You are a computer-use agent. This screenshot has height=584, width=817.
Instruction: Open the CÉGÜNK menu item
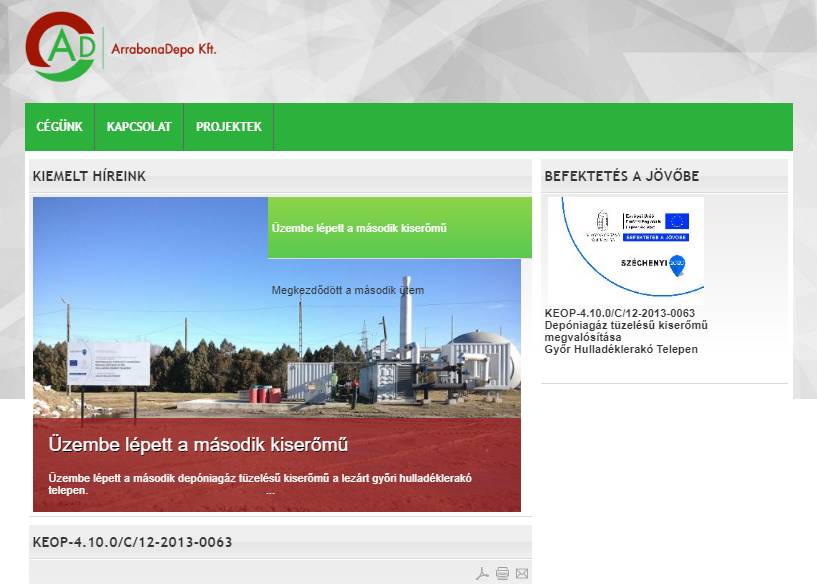[x=59, y=127]
